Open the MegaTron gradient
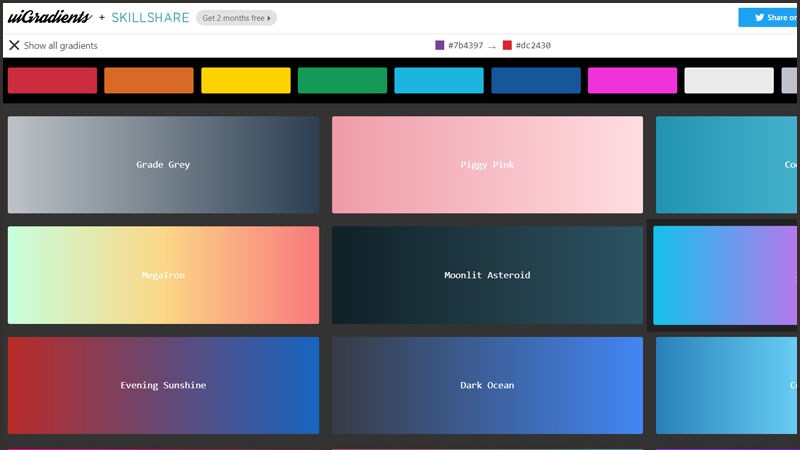Image resolution: width=800 pixels, height=450 pixels. tap(163, 275)
